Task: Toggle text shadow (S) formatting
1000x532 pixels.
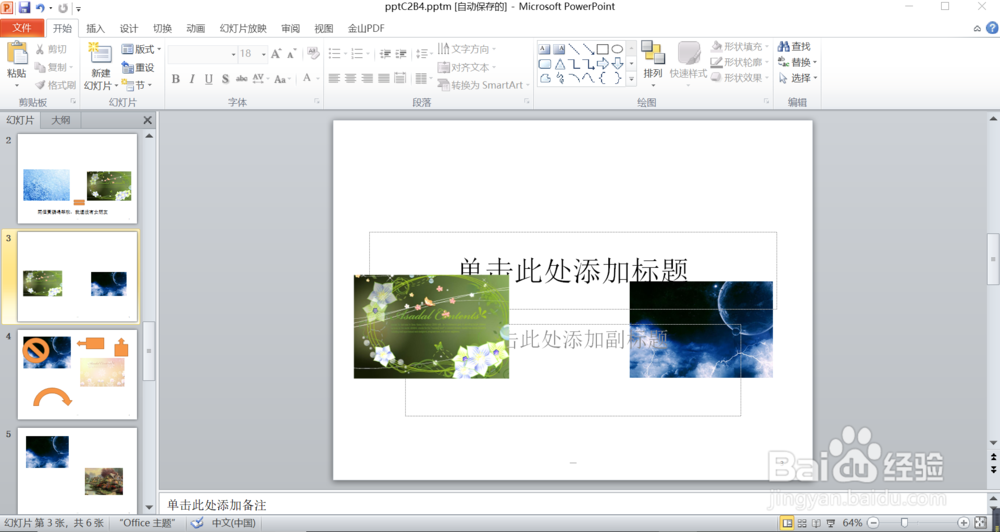Action: [225, 79]
